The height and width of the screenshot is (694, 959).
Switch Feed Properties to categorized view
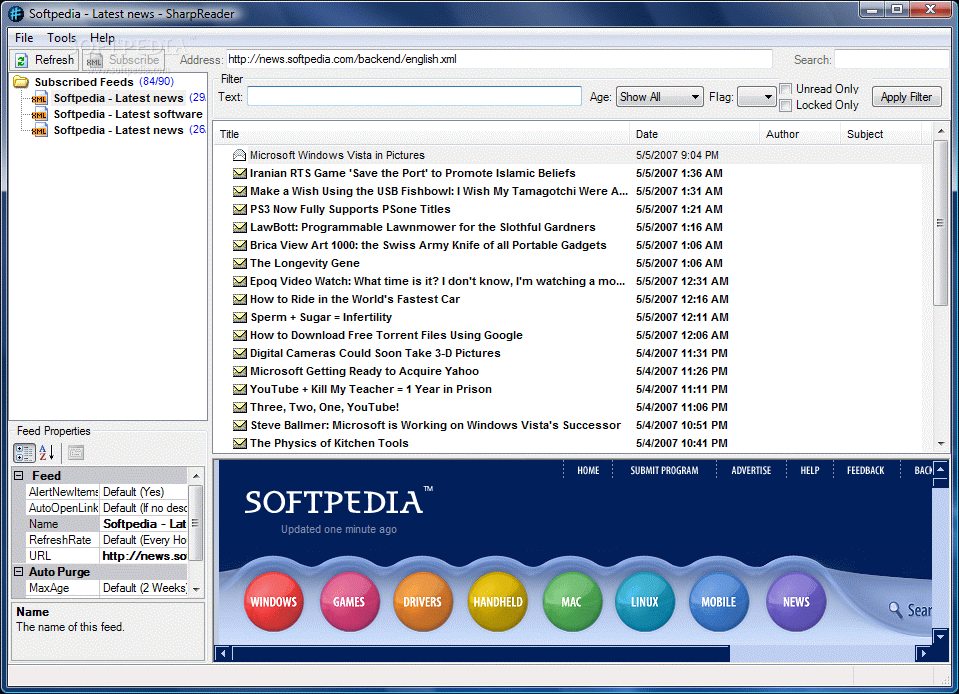coord(24,453)
